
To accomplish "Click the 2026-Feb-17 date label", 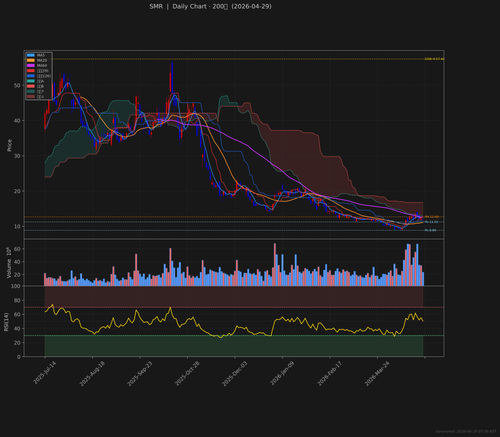I will (x=329, y=373).
